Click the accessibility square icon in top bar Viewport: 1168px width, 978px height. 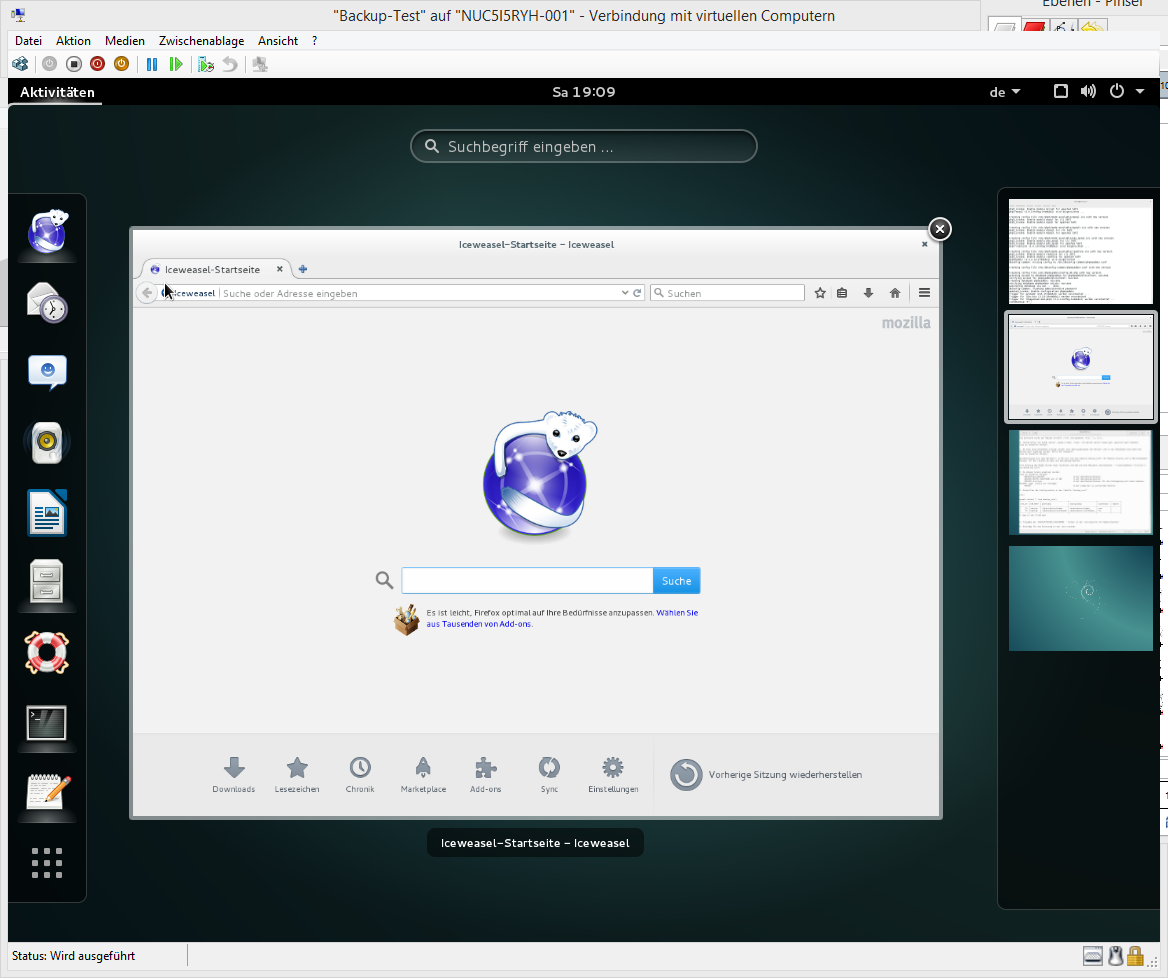pos(1061,92)
